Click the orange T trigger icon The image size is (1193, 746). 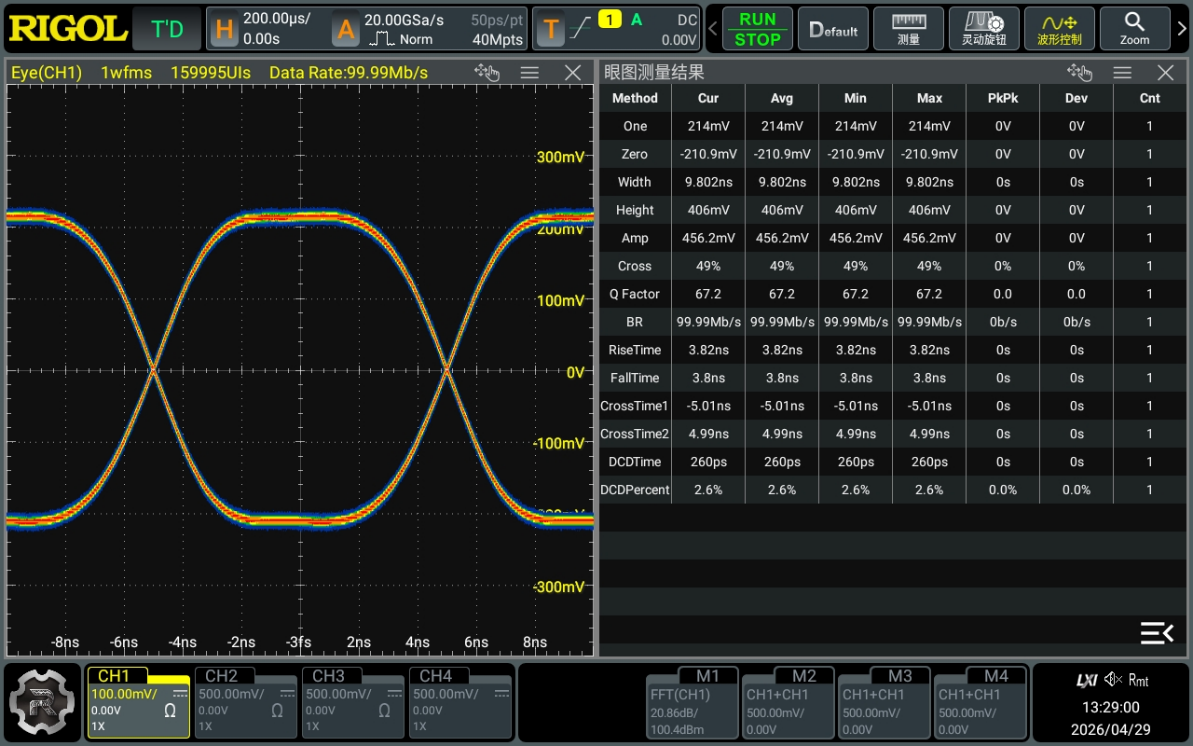coord(550,29)
